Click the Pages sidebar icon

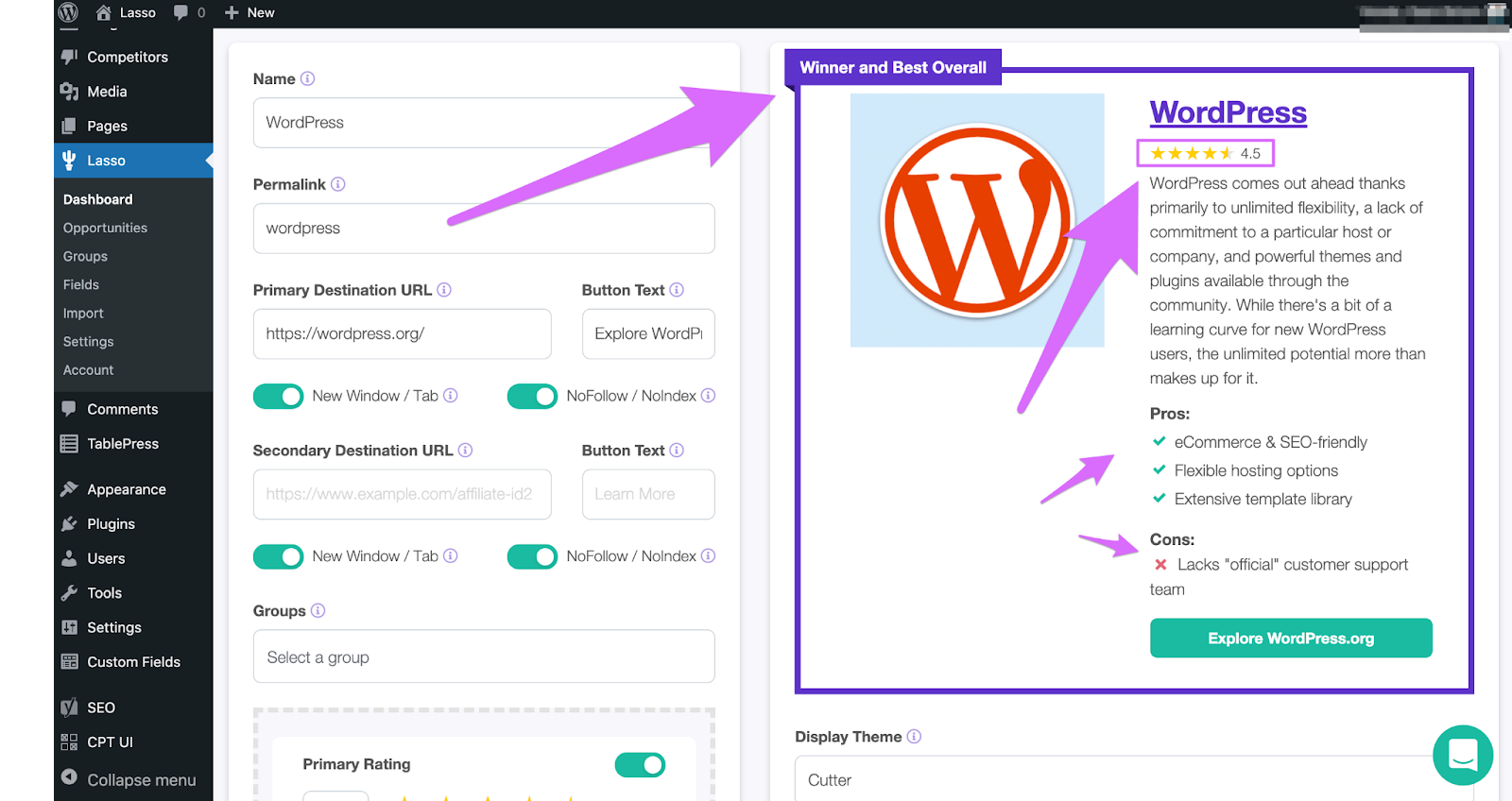[69, 126]
